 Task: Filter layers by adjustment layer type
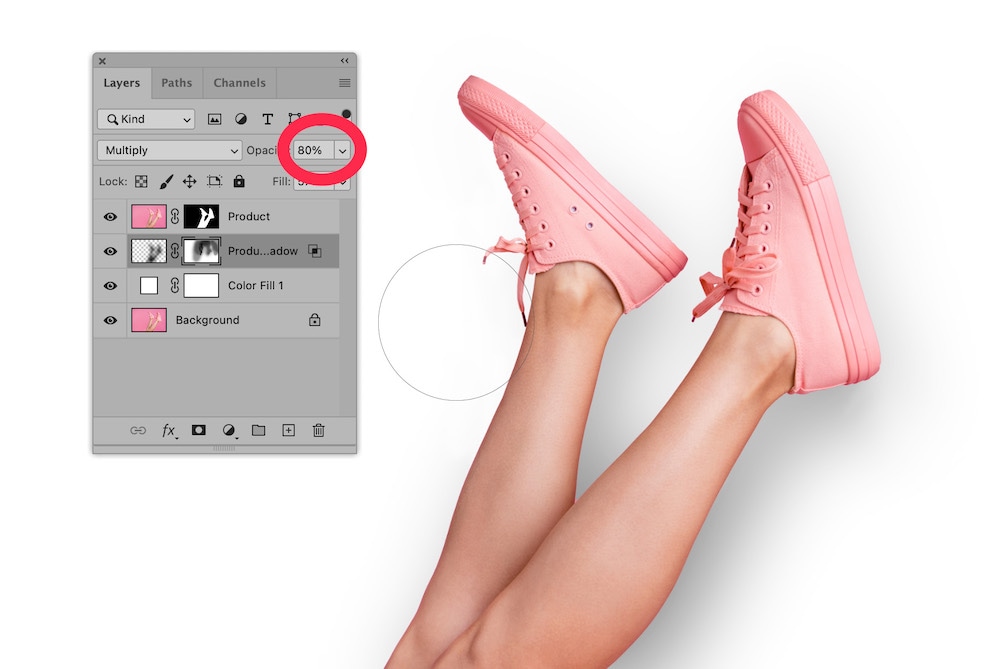click(241, 119)
